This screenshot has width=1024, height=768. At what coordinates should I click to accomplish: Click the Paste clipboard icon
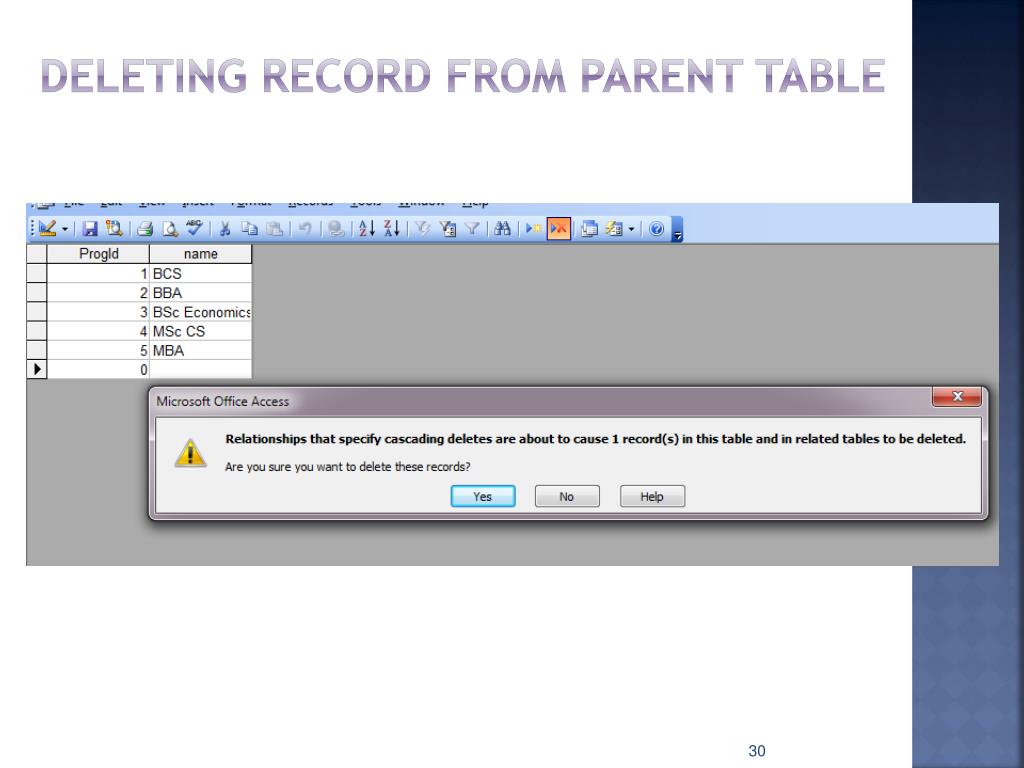[274, 229]
